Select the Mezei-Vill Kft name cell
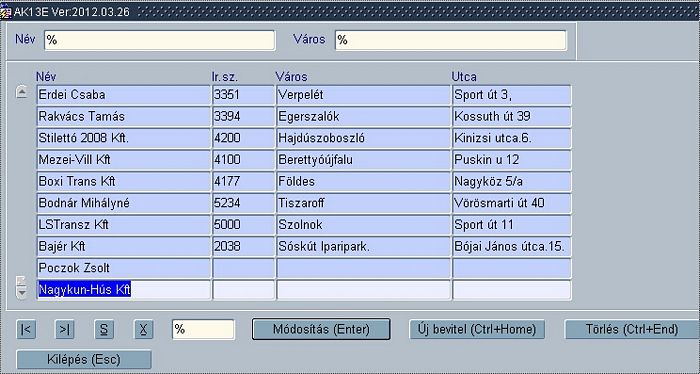Viewport: 700px width, 374px height. [123, 160]
